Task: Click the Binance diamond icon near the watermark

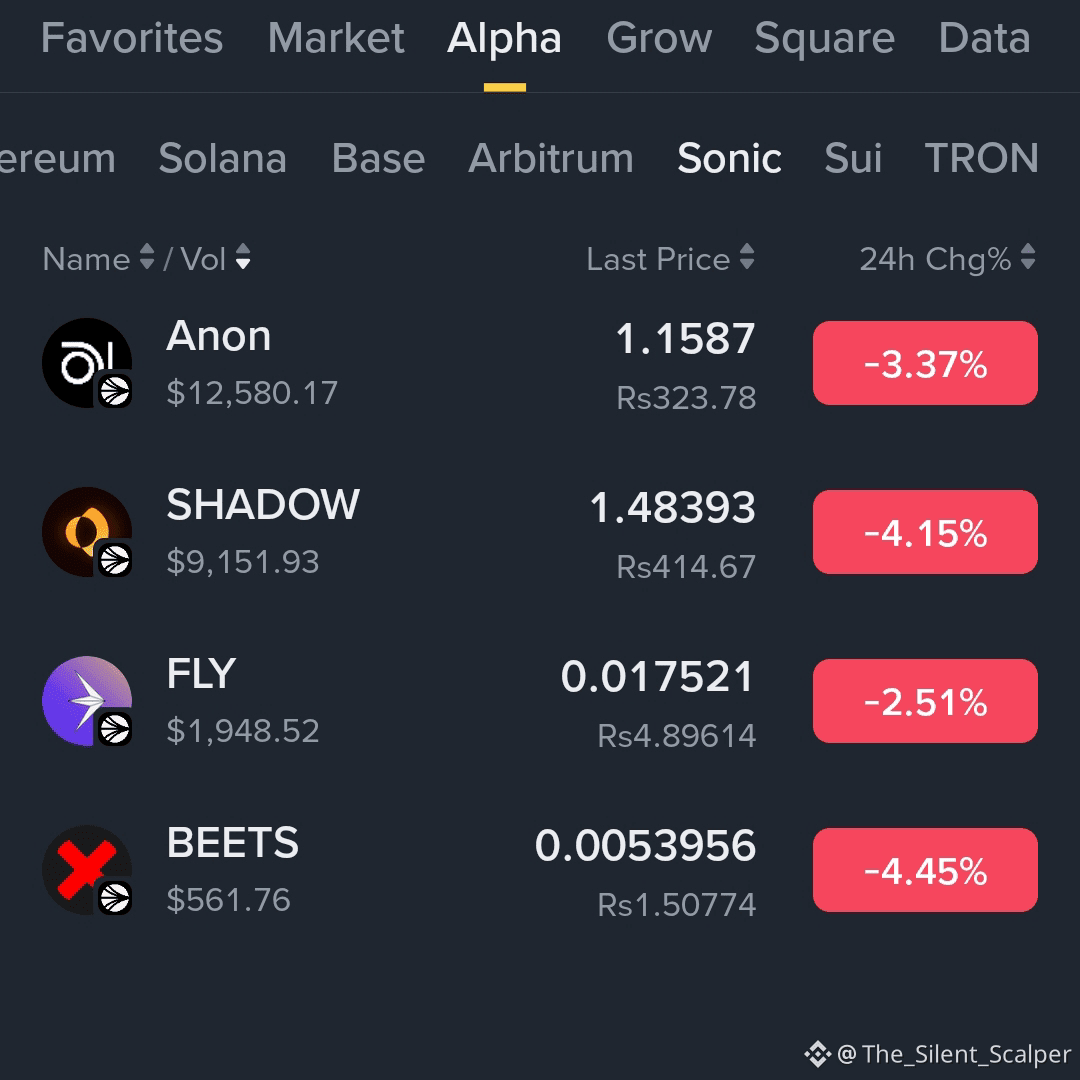Action: (x=817, y=1054)
